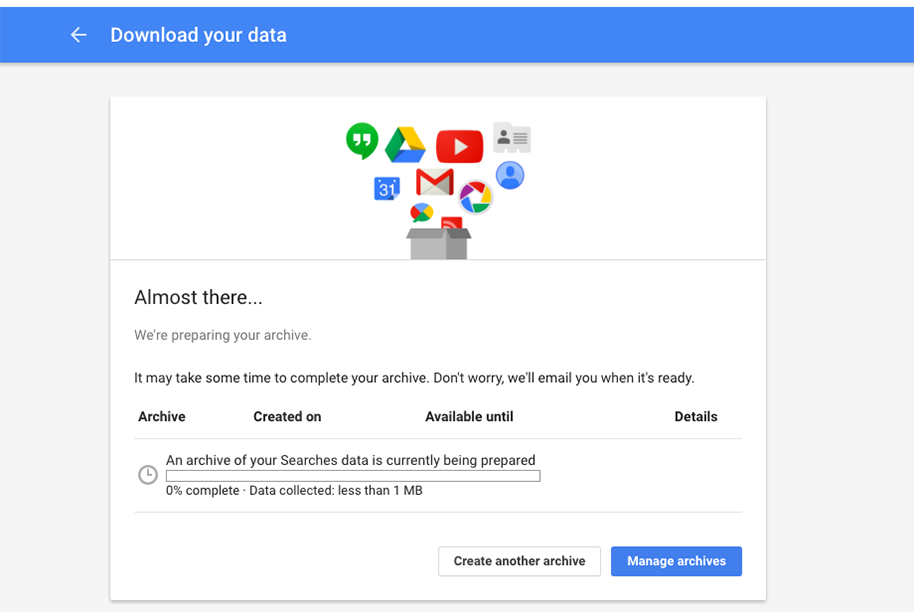The width and height of the screenshot is (914, 612).
Task: Click the colorful Picasa pinwheel icon
Action: (476, 197)
